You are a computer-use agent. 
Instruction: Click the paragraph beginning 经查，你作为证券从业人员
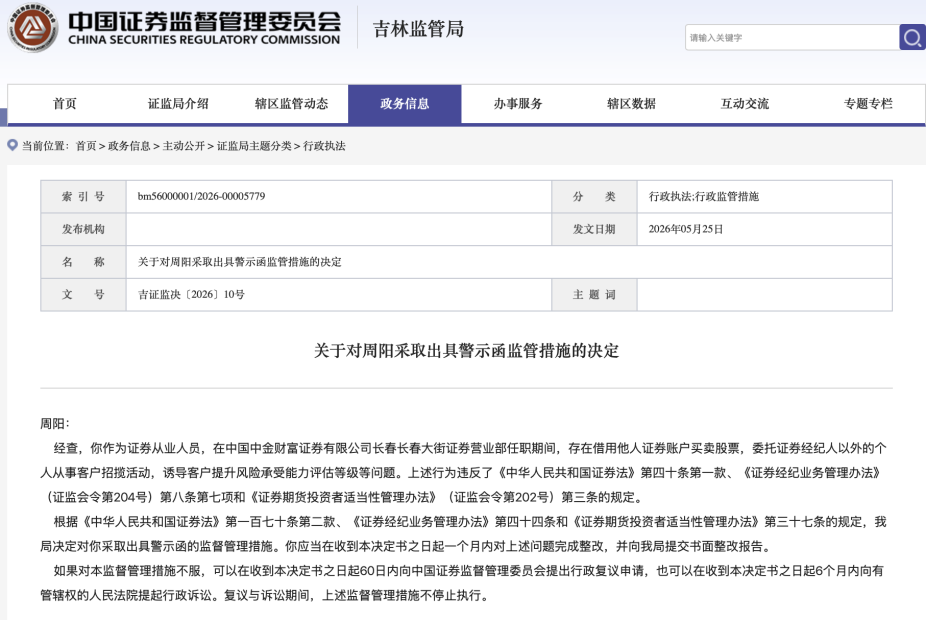pos(464,472)
